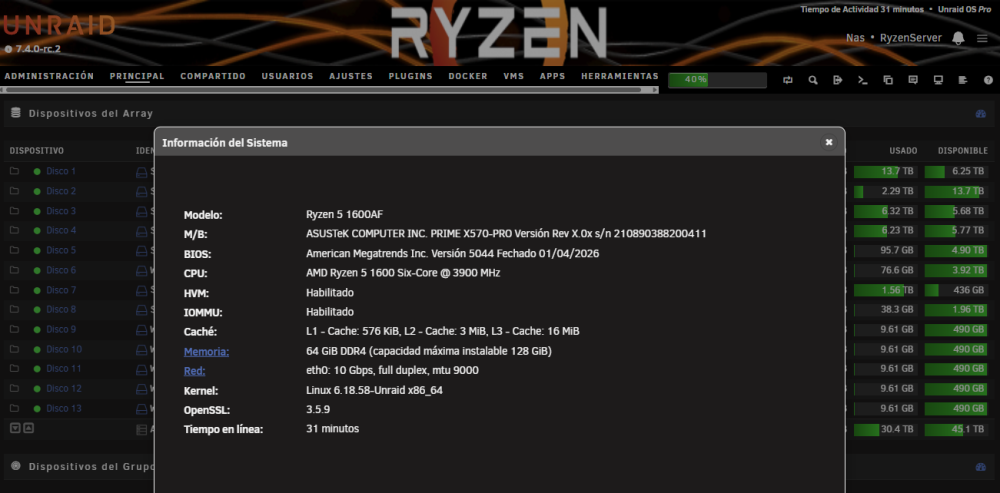The height and width of the screenshot is (493, 1000).
Task: Click the Tiempo de Actividad 31 minutos text
Action: 862,10
